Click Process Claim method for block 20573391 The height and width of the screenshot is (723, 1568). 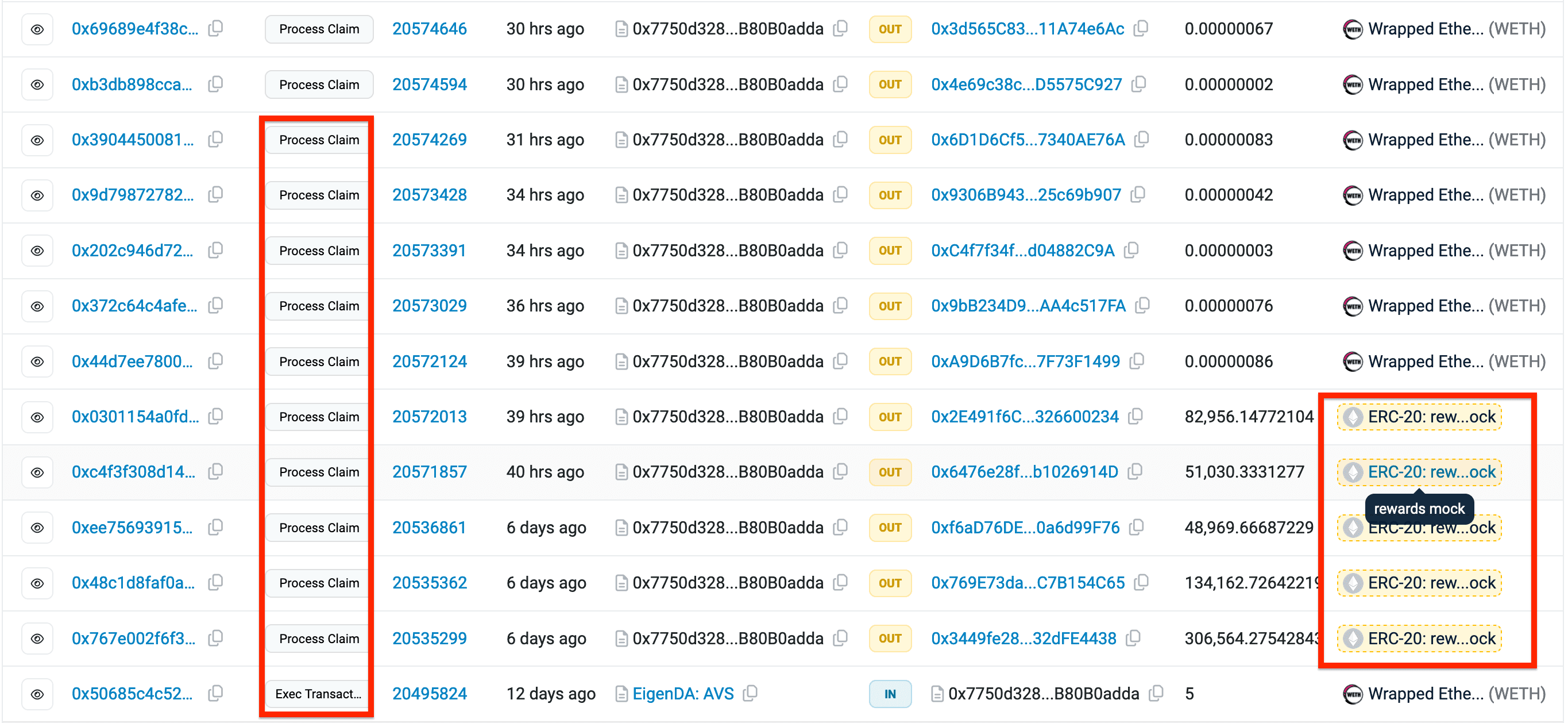pos(318,251)
